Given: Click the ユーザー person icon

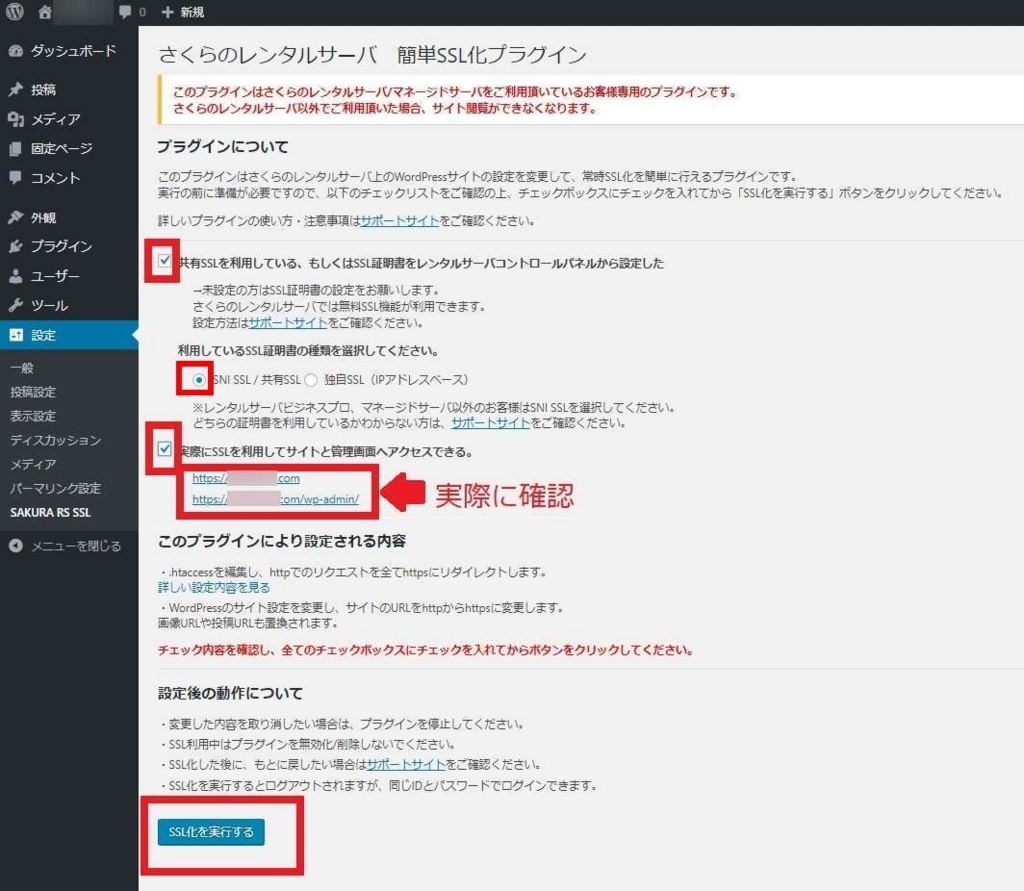Looking at the screenshot, I should [16, 276].
